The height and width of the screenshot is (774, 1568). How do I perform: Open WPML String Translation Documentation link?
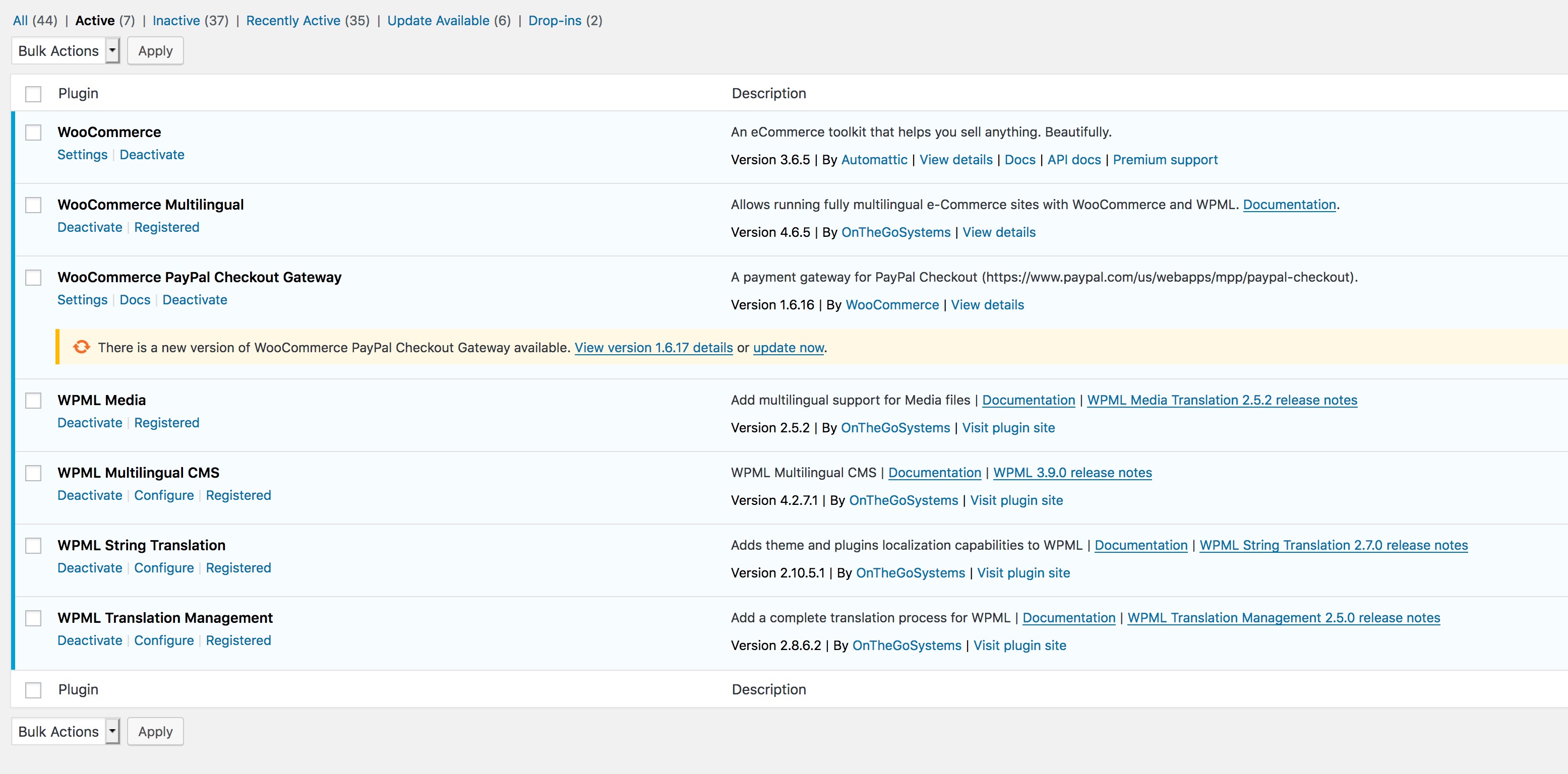(1140, 545)
